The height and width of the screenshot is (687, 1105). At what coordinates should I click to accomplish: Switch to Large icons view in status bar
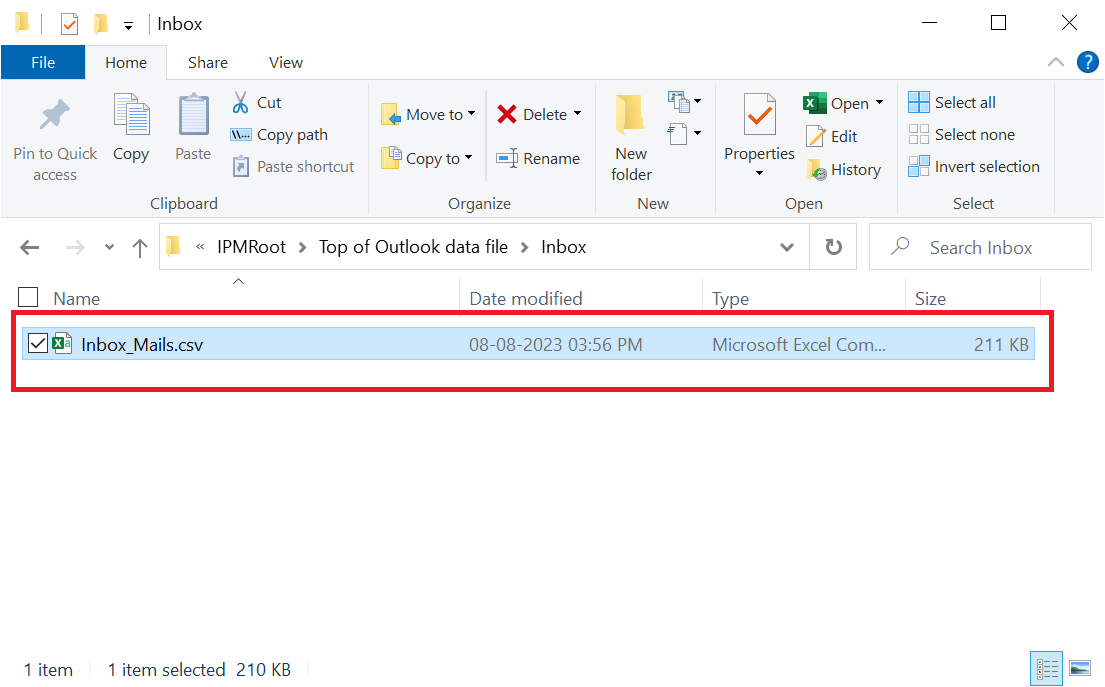[x=1080, y=669]
